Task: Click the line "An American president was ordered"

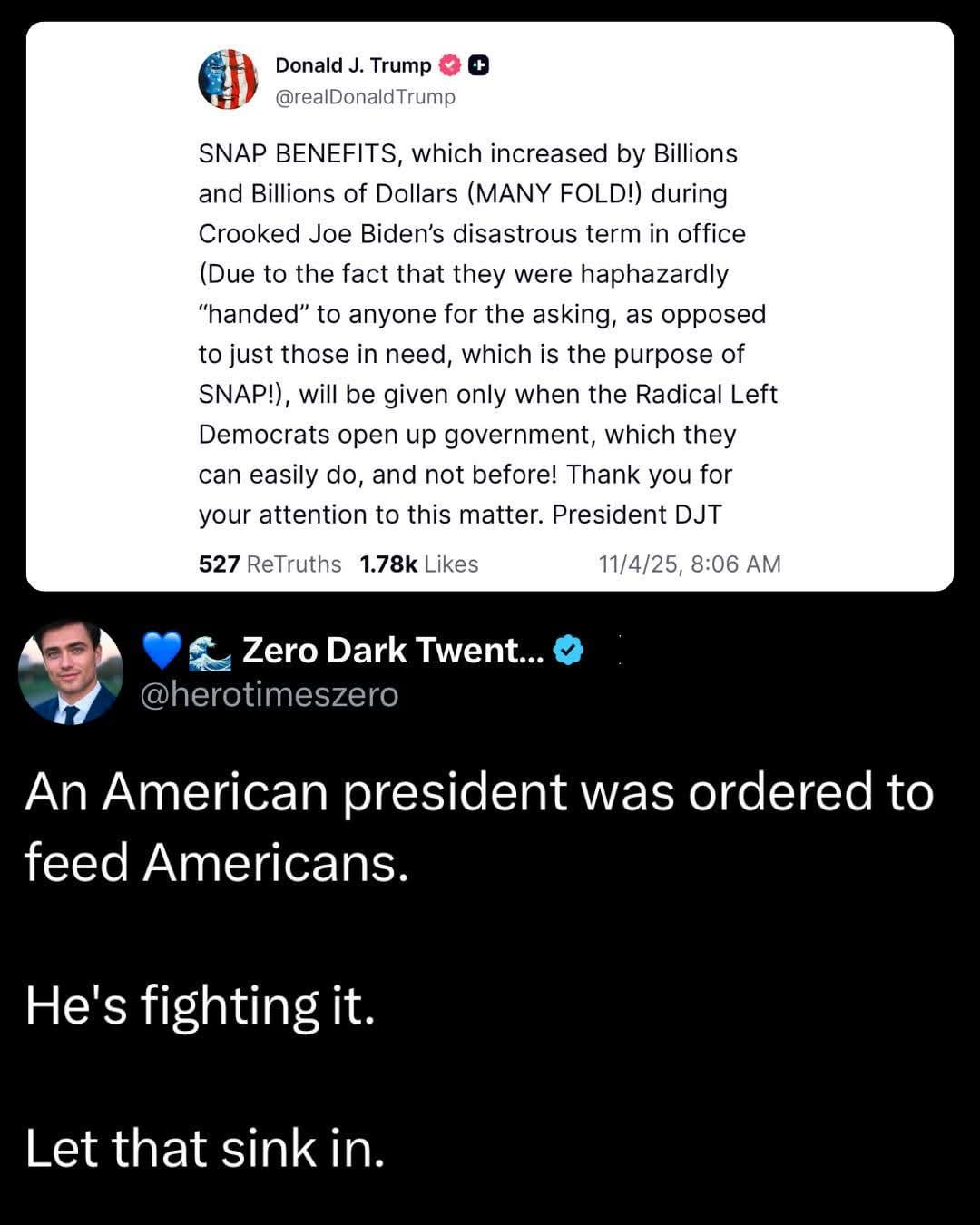Action: point(479,791)
